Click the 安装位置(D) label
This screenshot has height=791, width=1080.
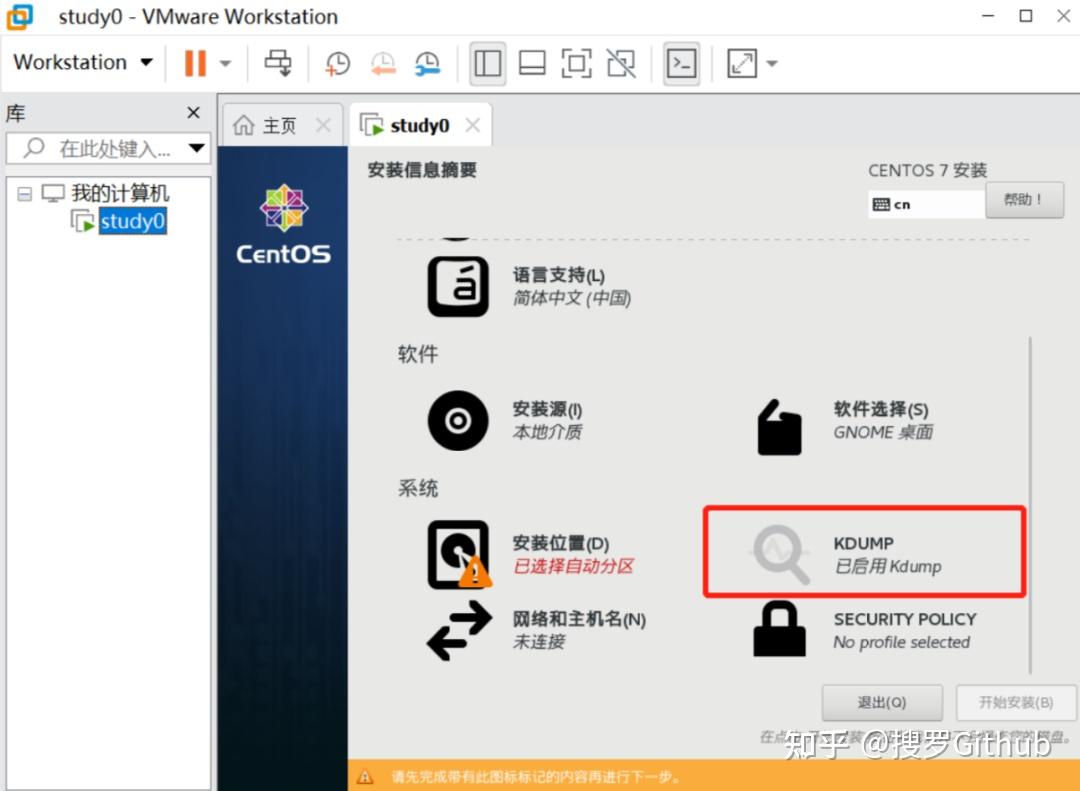point(561,544)
